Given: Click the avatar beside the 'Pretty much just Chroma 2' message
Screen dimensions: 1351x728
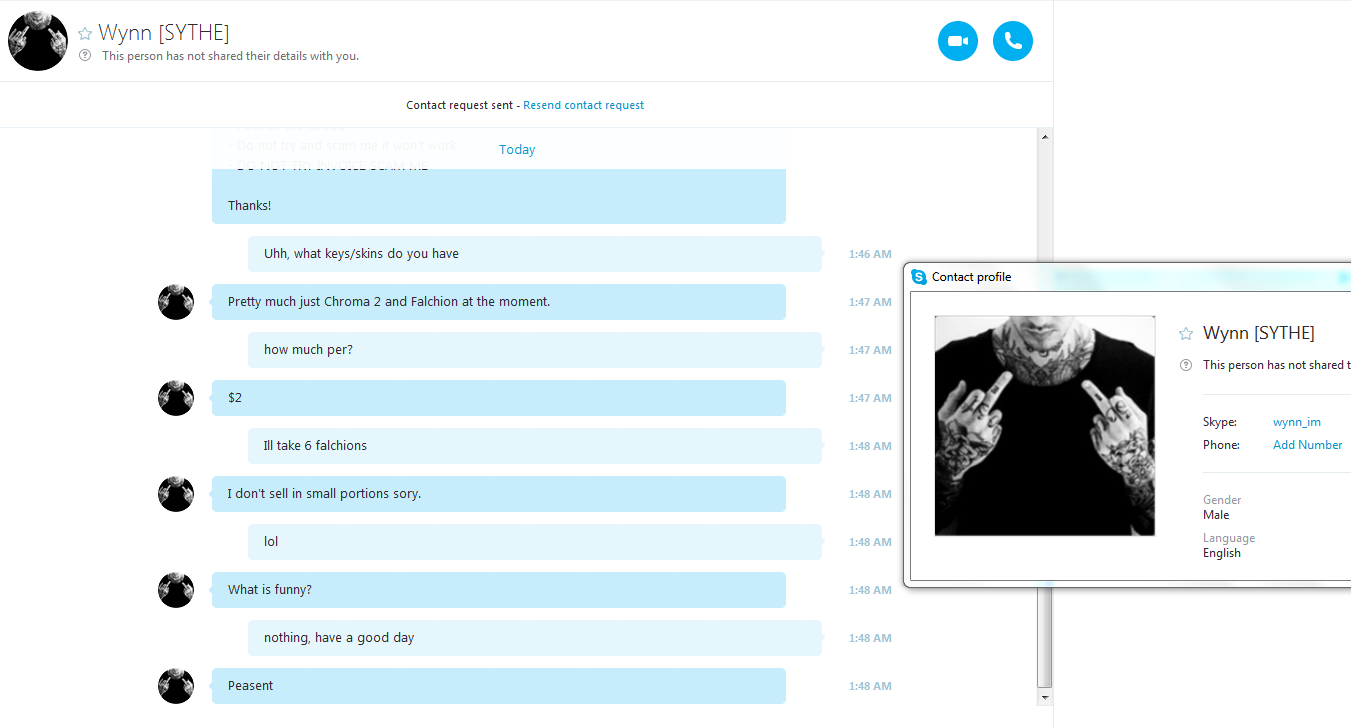Looking at the screenshot, I should point(176,302).
